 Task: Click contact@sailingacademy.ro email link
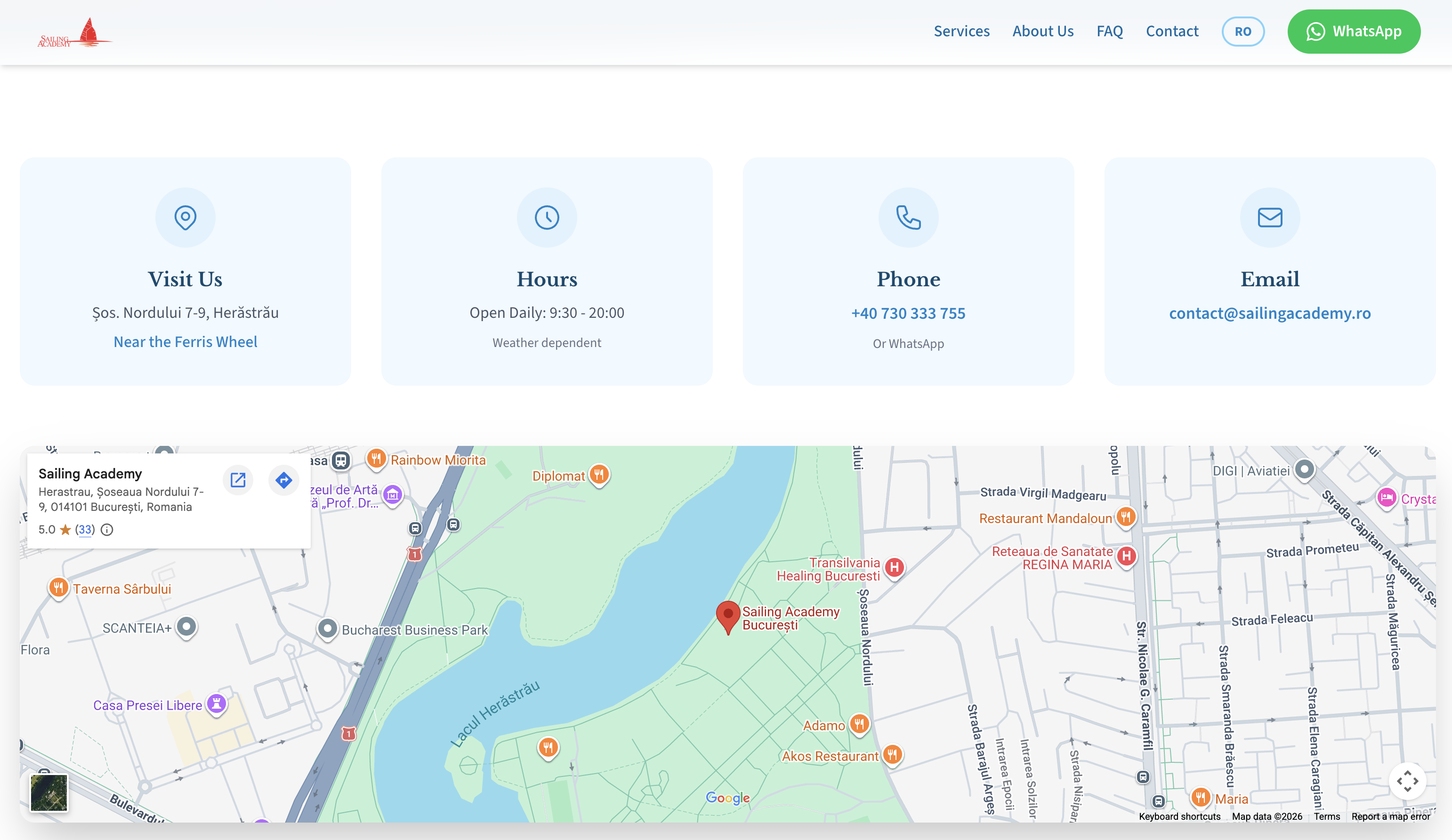1270,314
